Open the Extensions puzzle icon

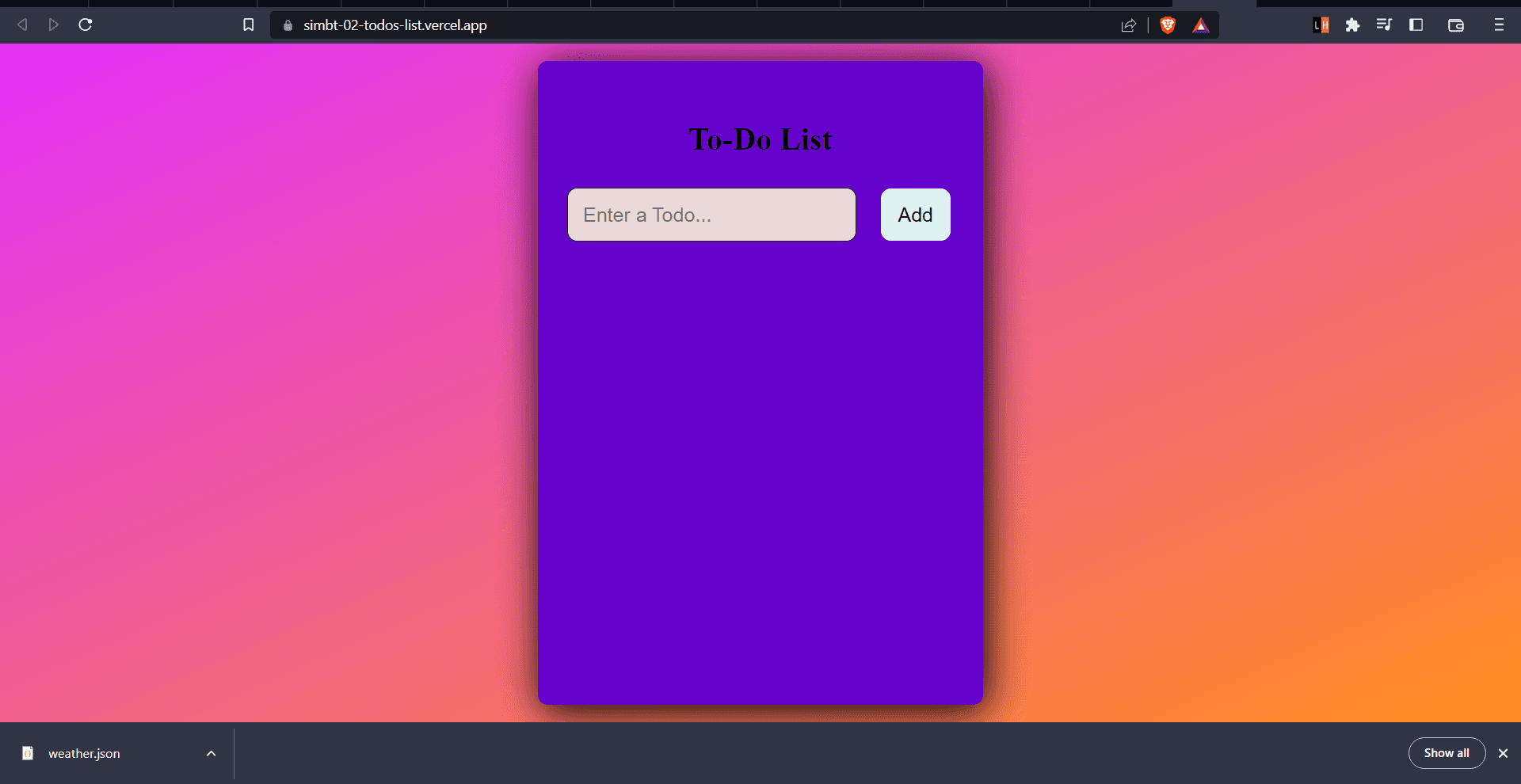point(1352,25)
